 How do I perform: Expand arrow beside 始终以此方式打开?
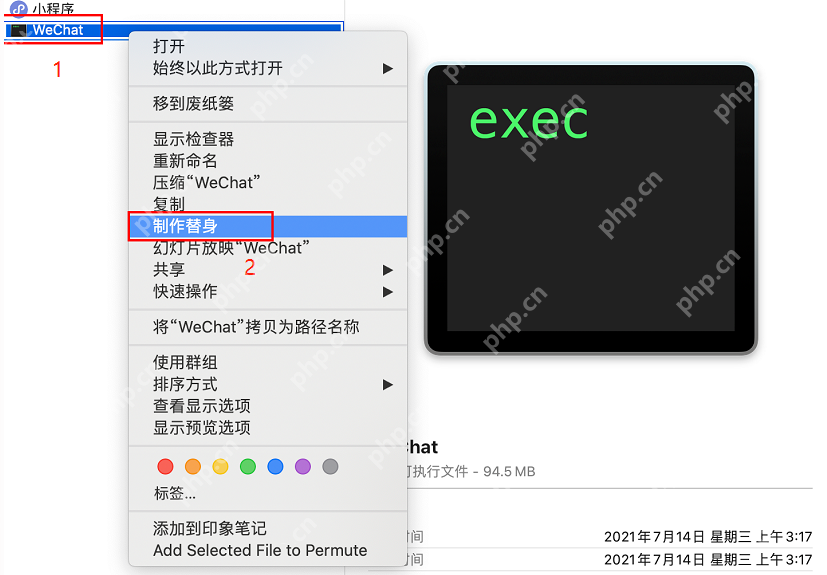(388, 69)
